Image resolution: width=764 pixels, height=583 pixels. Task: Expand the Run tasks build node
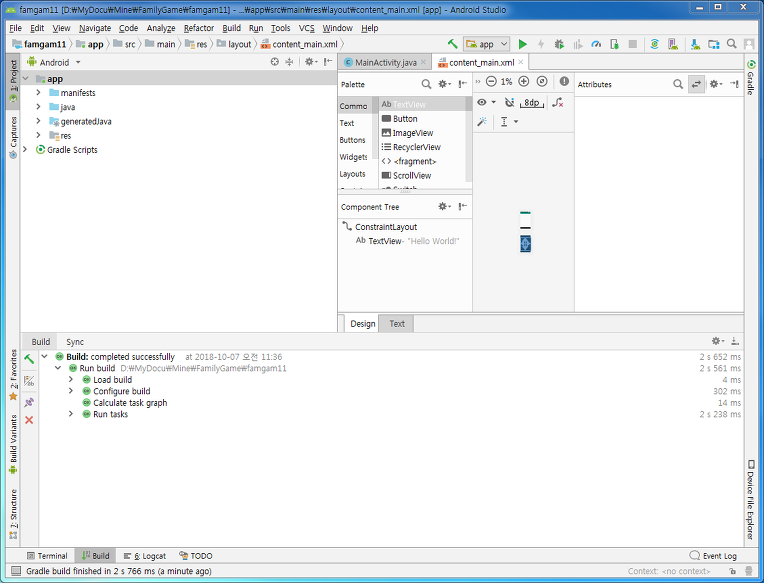coord(71,414)
